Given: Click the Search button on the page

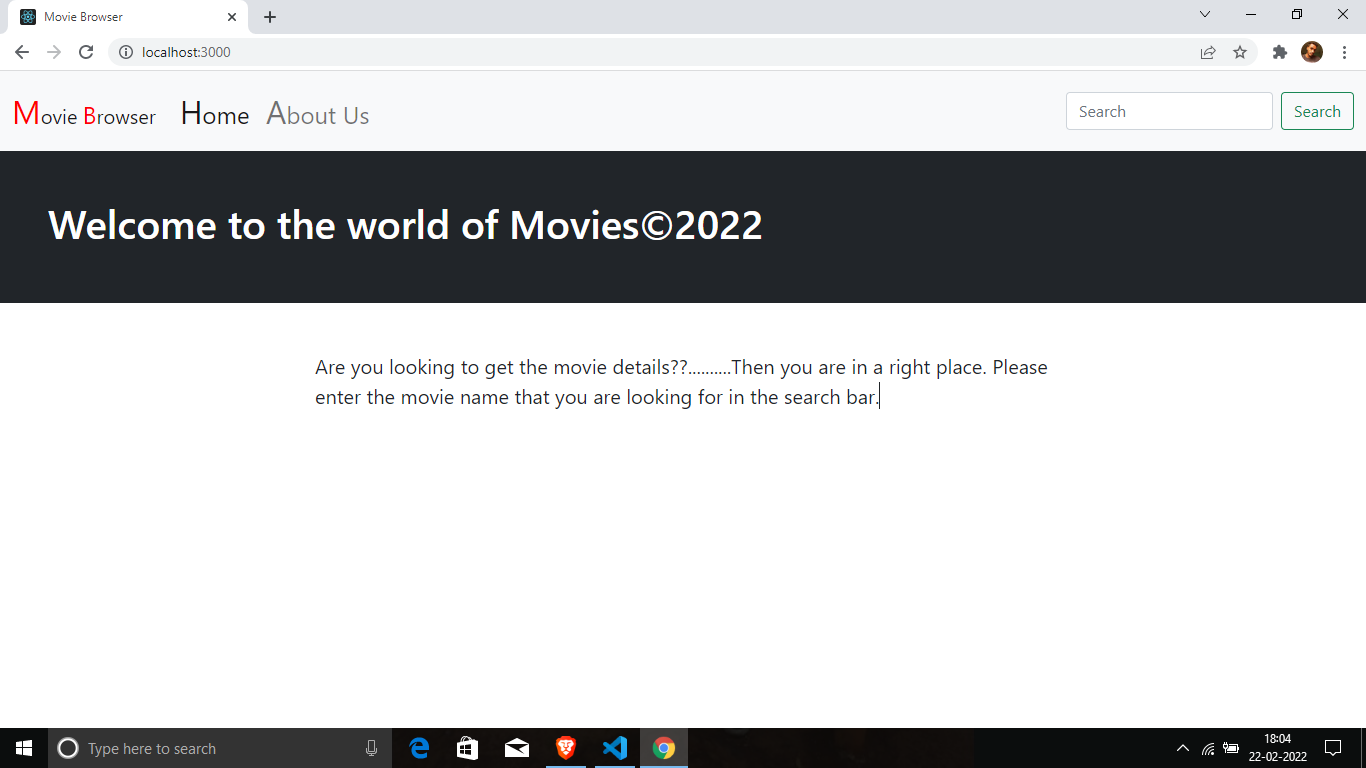Looking at the screenshot, I should tap(1317, 111).
